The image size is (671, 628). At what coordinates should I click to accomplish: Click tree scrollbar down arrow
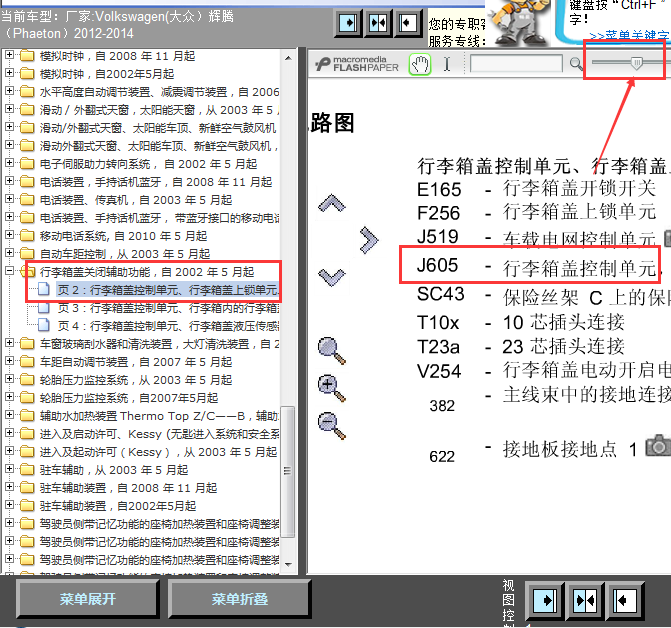tap(288, 565)
